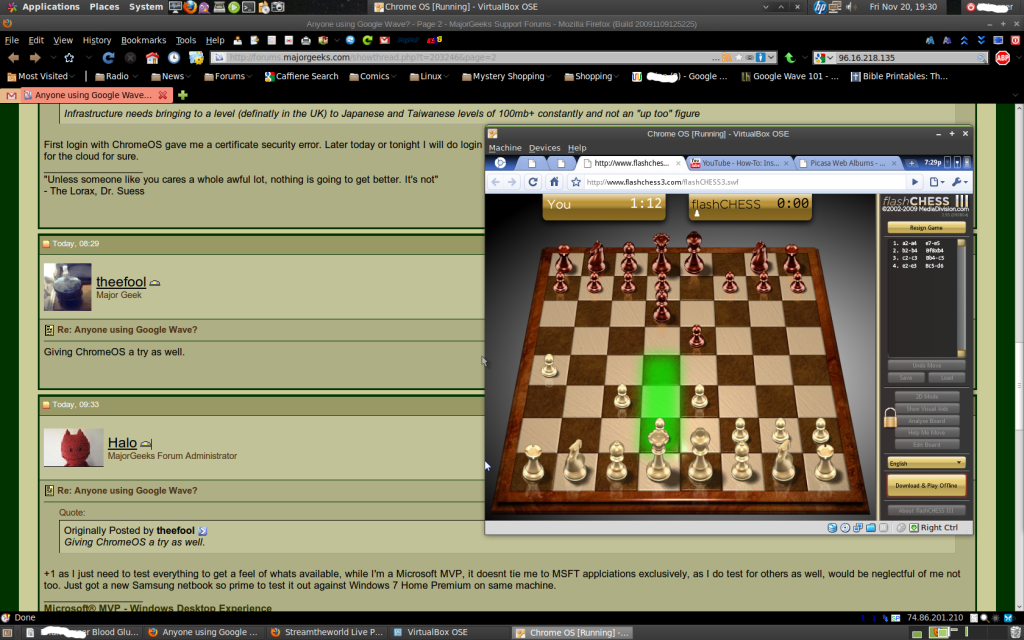Click the green new tab plus icon in Firefox
Image resolution: width=1024 pixels, height=640 pixels.
pyautogui.click(x=182, y=95)
